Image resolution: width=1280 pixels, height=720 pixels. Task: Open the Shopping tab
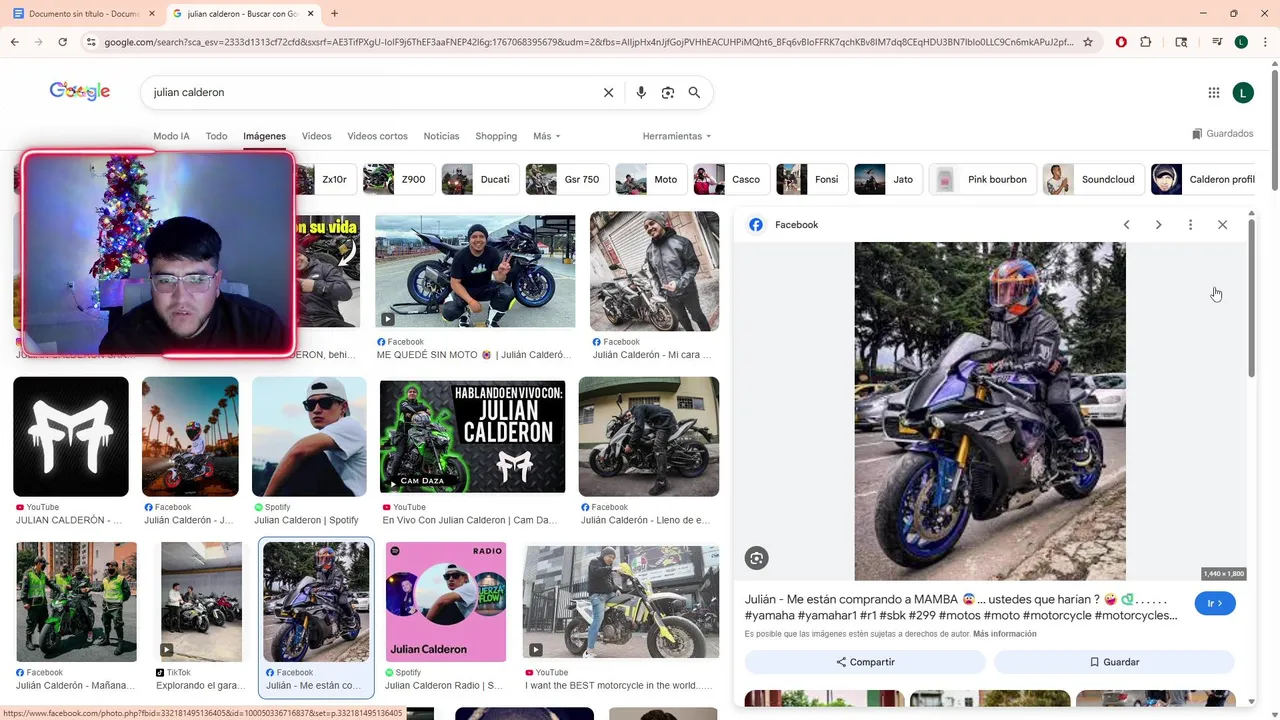pos(496,136)
